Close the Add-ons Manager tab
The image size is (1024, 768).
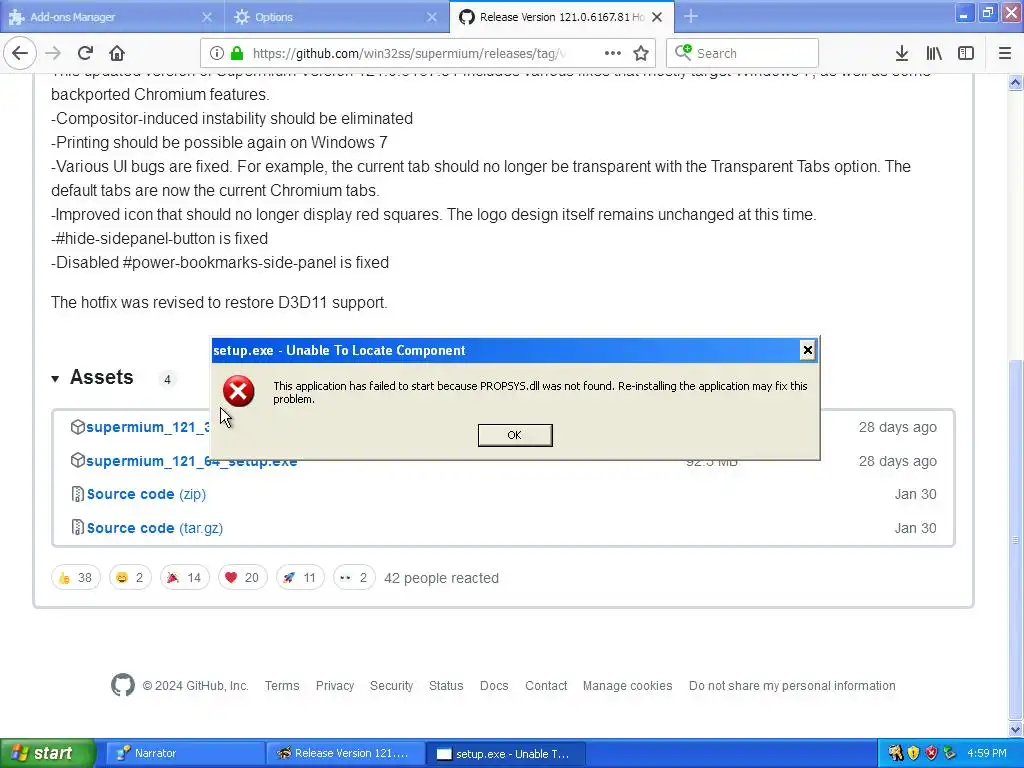(x=207, y=17)
